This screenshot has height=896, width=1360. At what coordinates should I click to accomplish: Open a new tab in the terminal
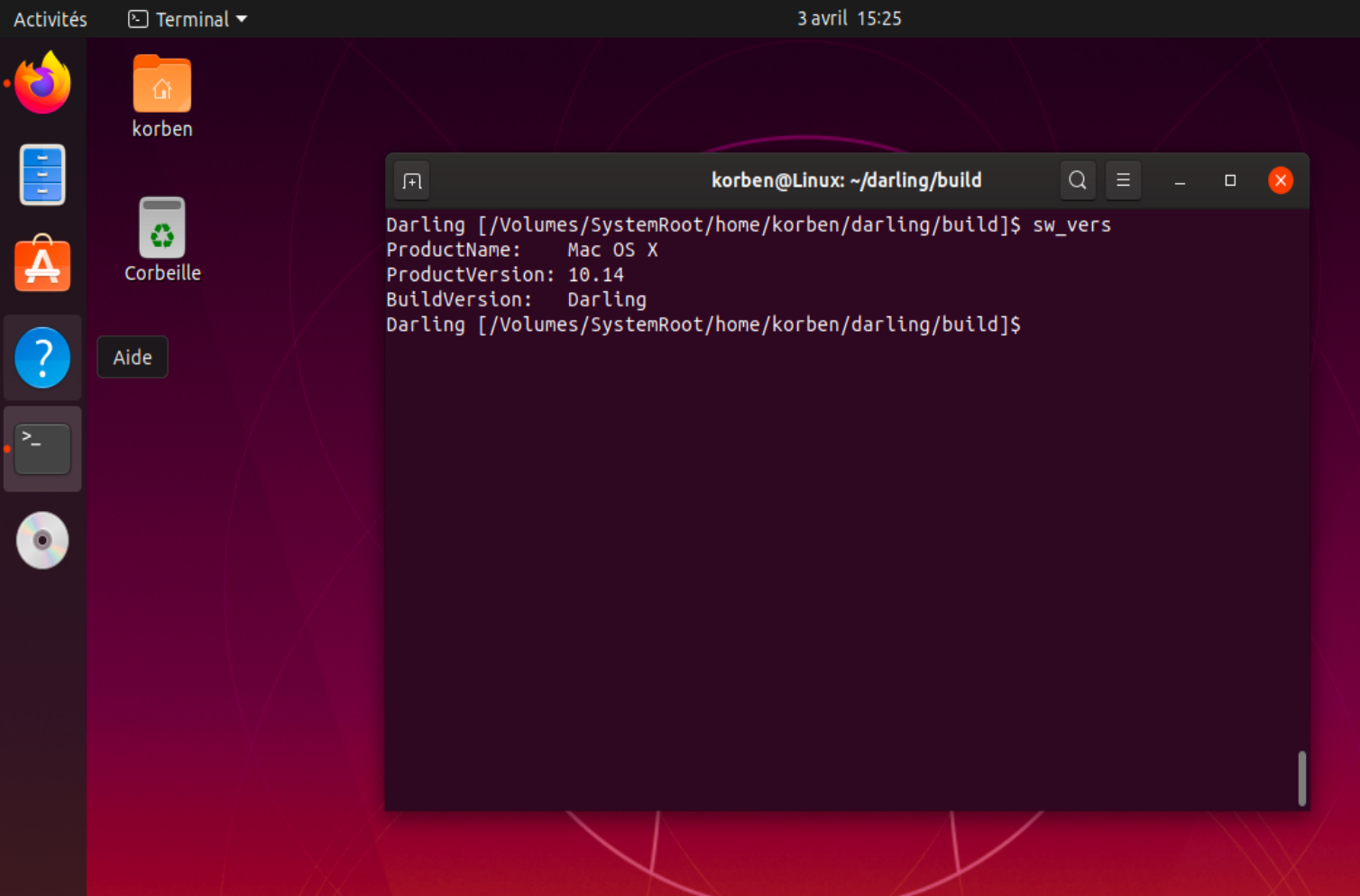pyautogui.click(x=412, y=181)
